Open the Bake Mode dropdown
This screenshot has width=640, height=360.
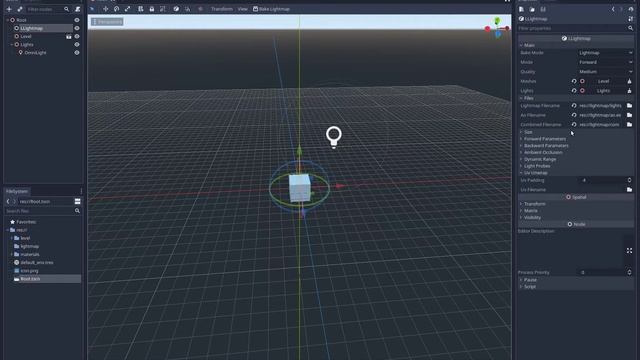coord(605,53)
